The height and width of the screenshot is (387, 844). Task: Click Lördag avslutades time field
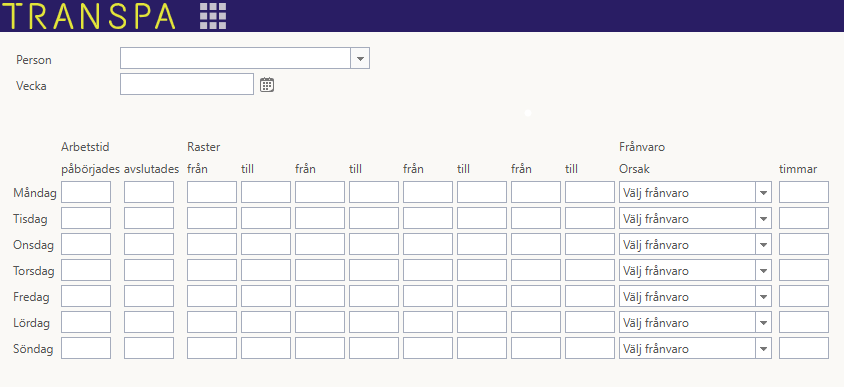(x=149, y=322)
